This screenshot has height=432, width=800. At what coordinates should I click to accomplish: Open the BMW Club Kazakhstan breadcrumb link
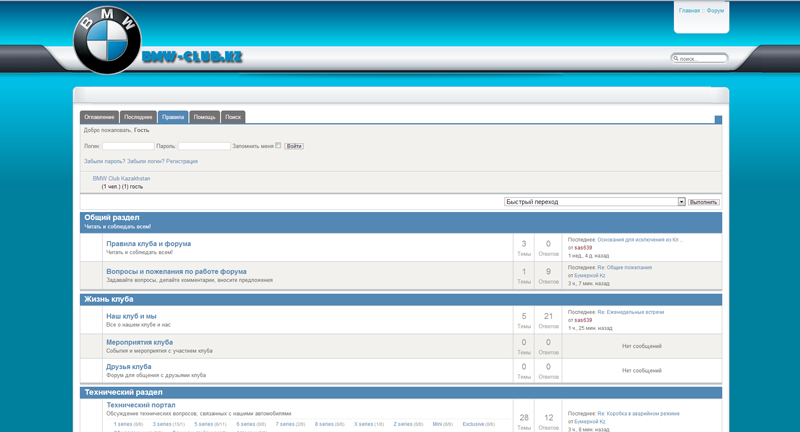(x=121, y=179)
